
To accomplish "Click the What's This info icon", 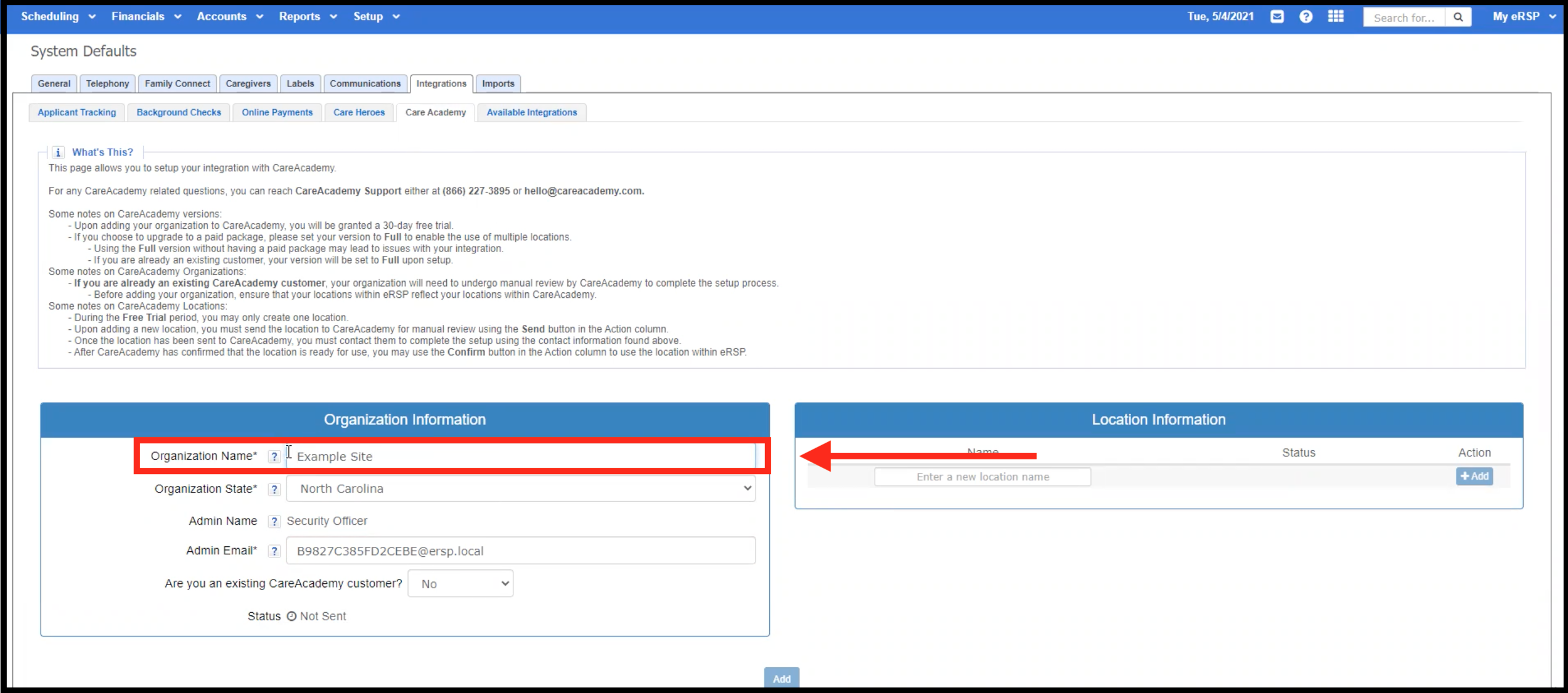I will 58,152.
